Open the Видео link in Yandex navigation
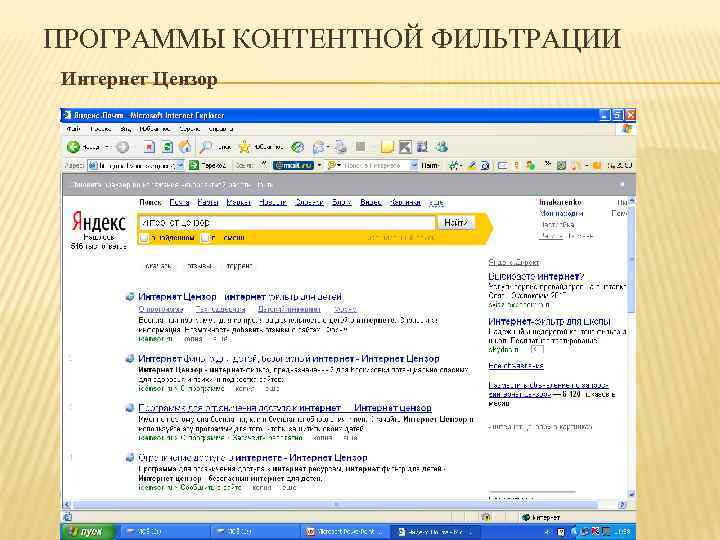 371,202
